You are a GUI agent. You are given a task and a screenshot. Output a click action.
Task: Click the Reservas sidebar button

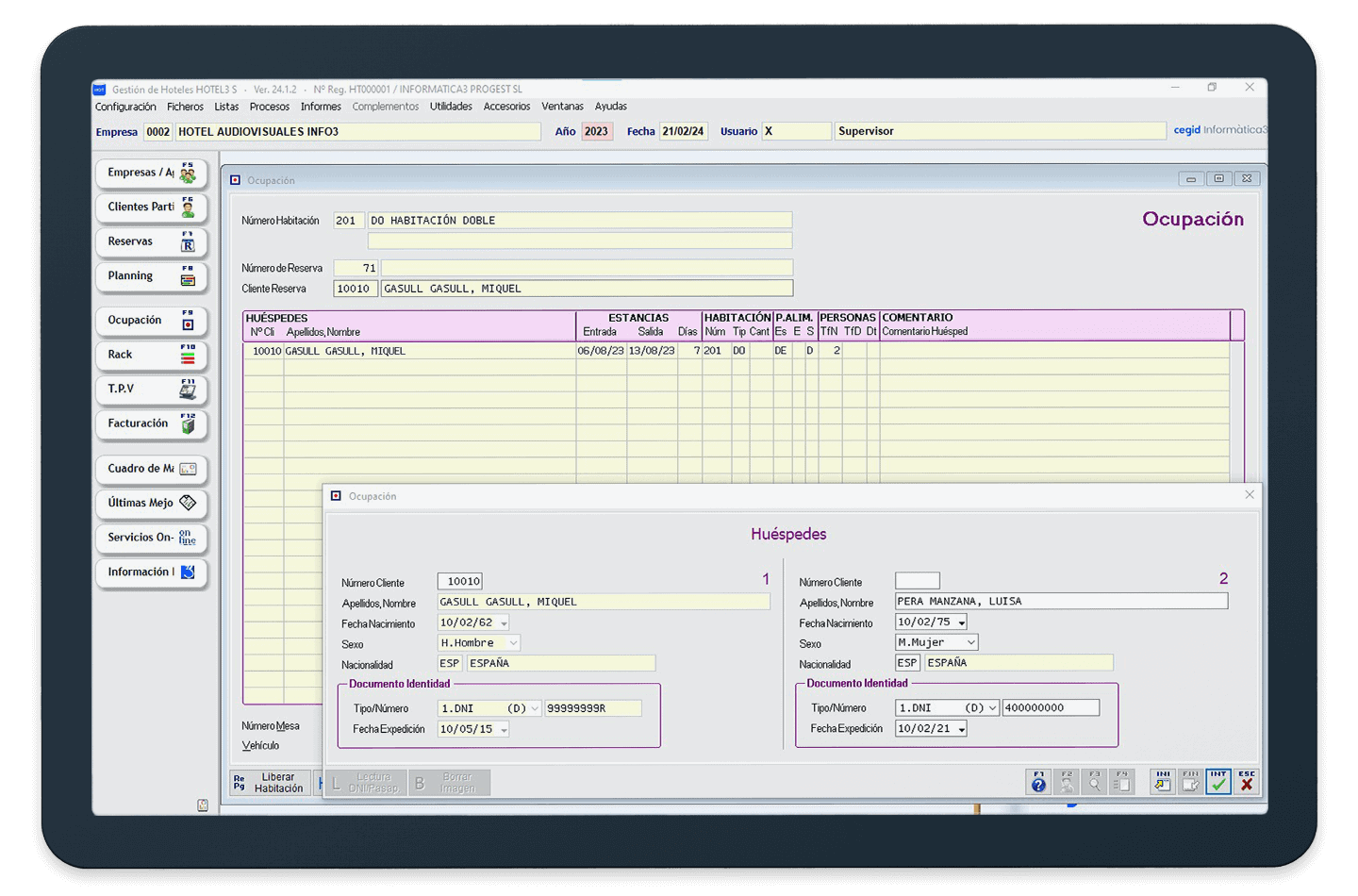[151, 242]
